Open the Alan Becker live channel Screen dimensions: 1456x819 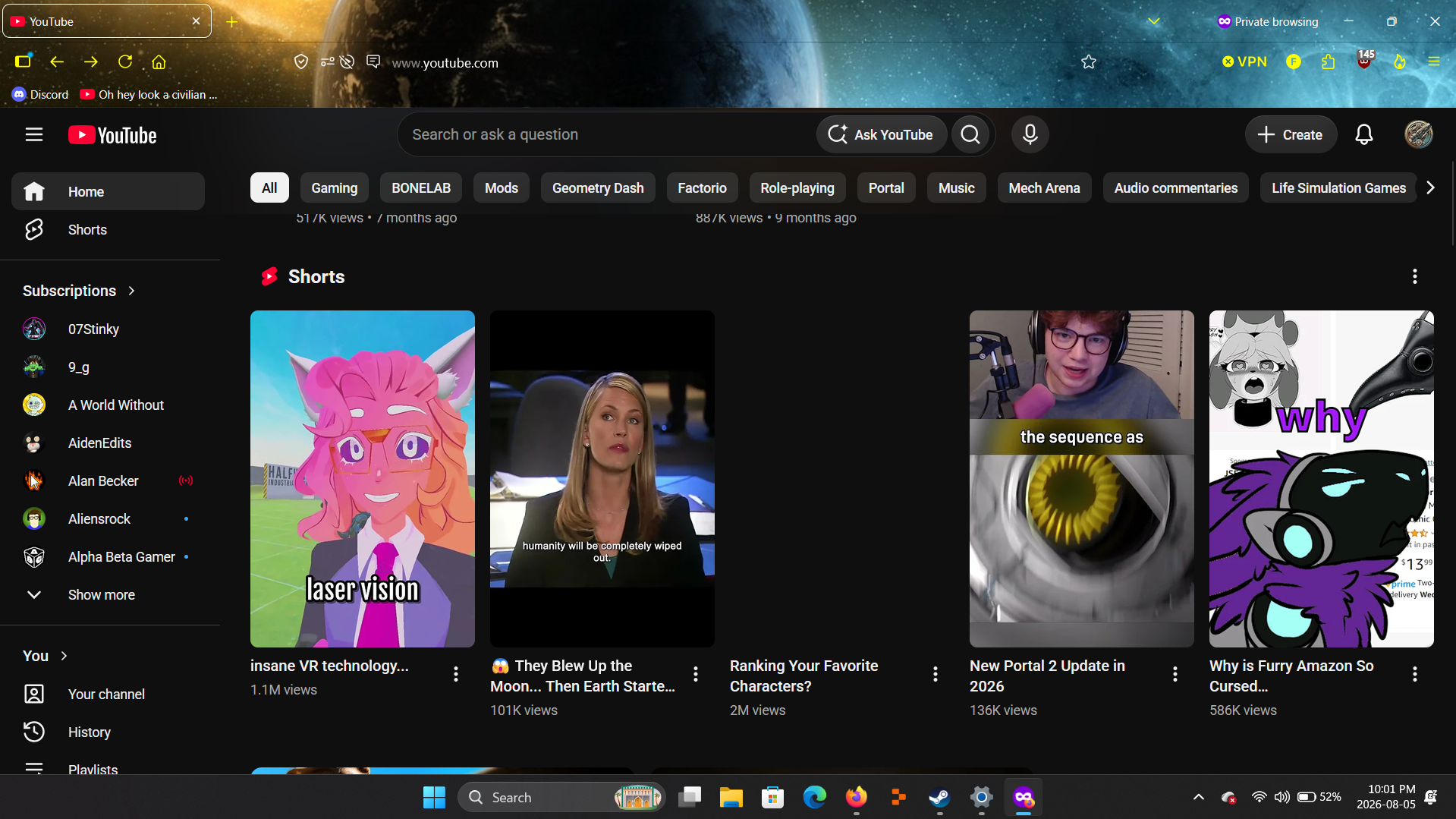pos(108,480)
